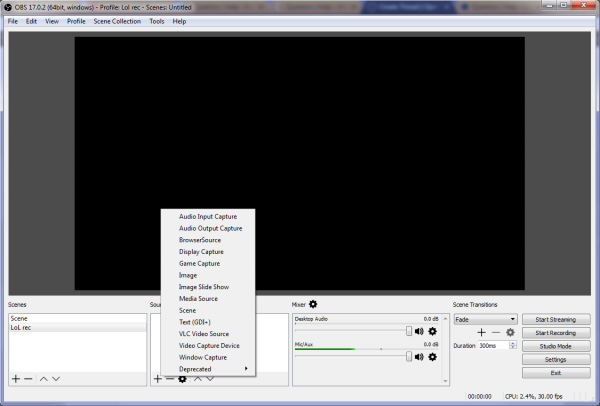Choose the Scene entry in the source menu
600x406 pixels.
pos(208,310)
